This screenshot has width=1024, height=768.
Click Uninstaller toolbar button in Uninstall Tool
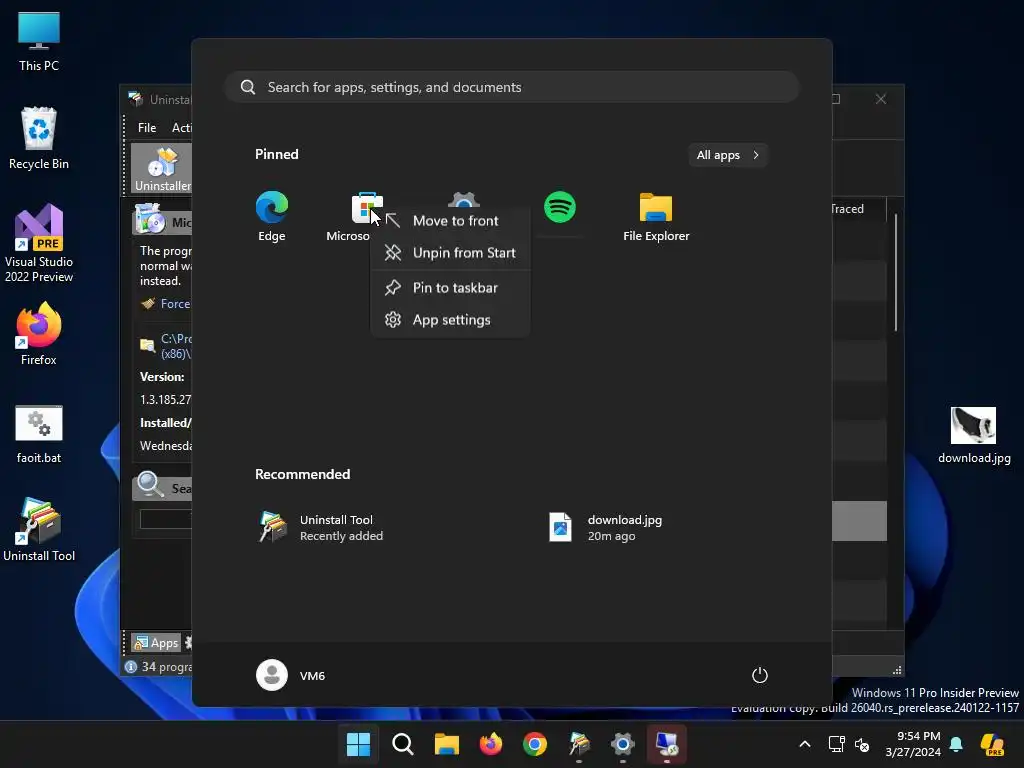click(162, 168)
